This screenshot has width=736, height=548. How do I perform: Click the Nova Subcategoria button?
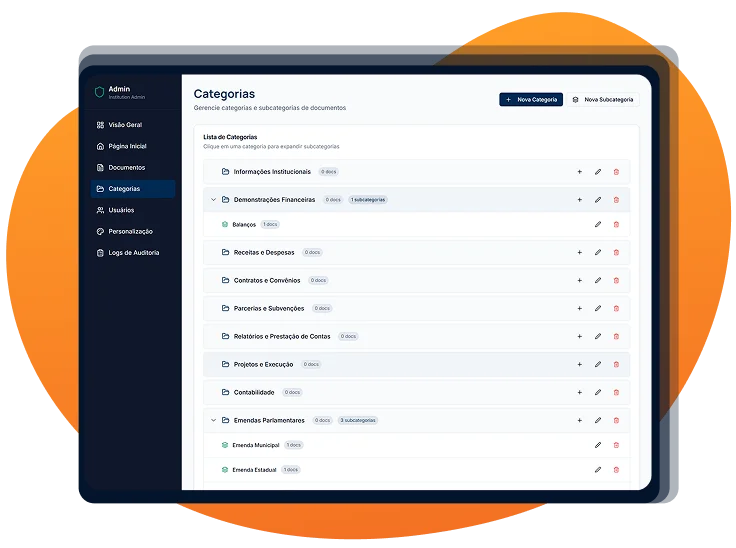point(603,100)
